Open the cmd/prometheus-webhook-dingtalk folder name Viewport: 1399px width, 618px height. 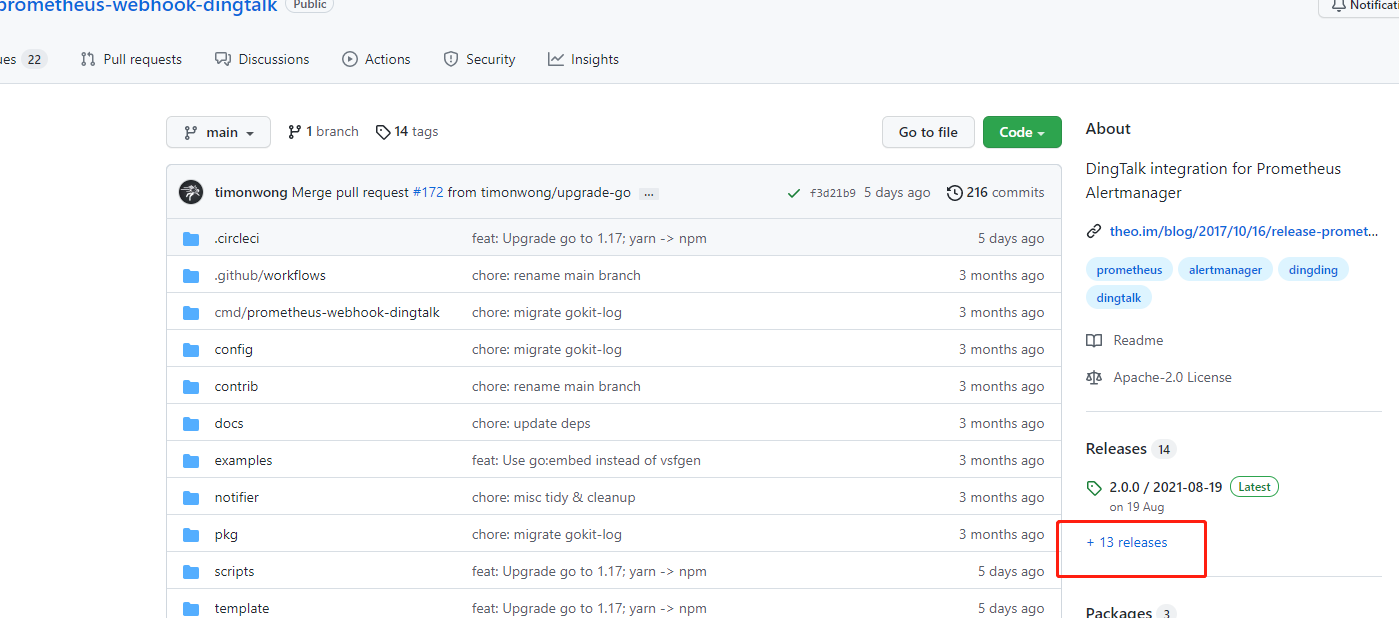coord(327,312)
